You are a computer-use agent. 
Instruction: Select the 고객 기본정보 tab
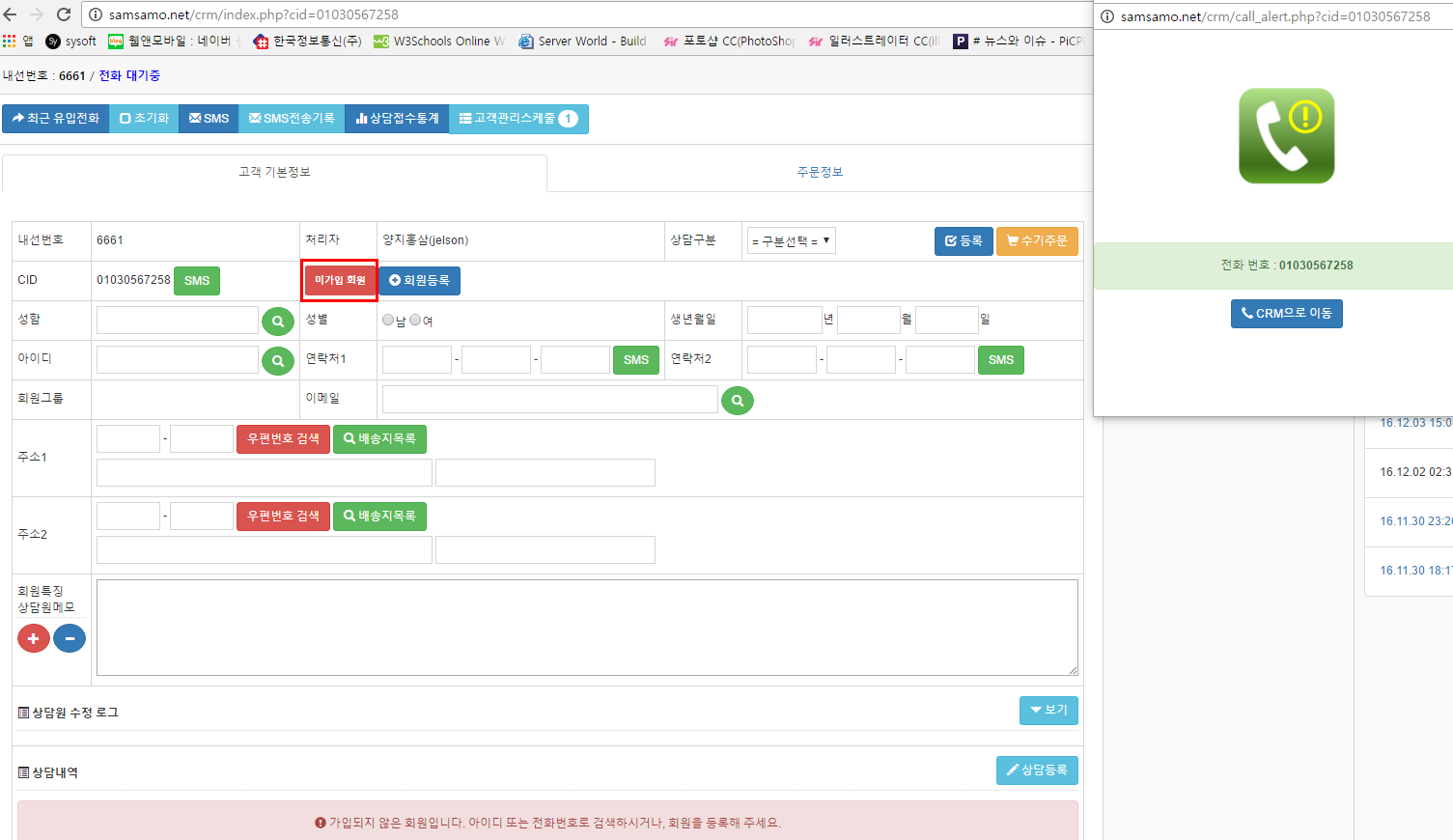coord(274,172)
